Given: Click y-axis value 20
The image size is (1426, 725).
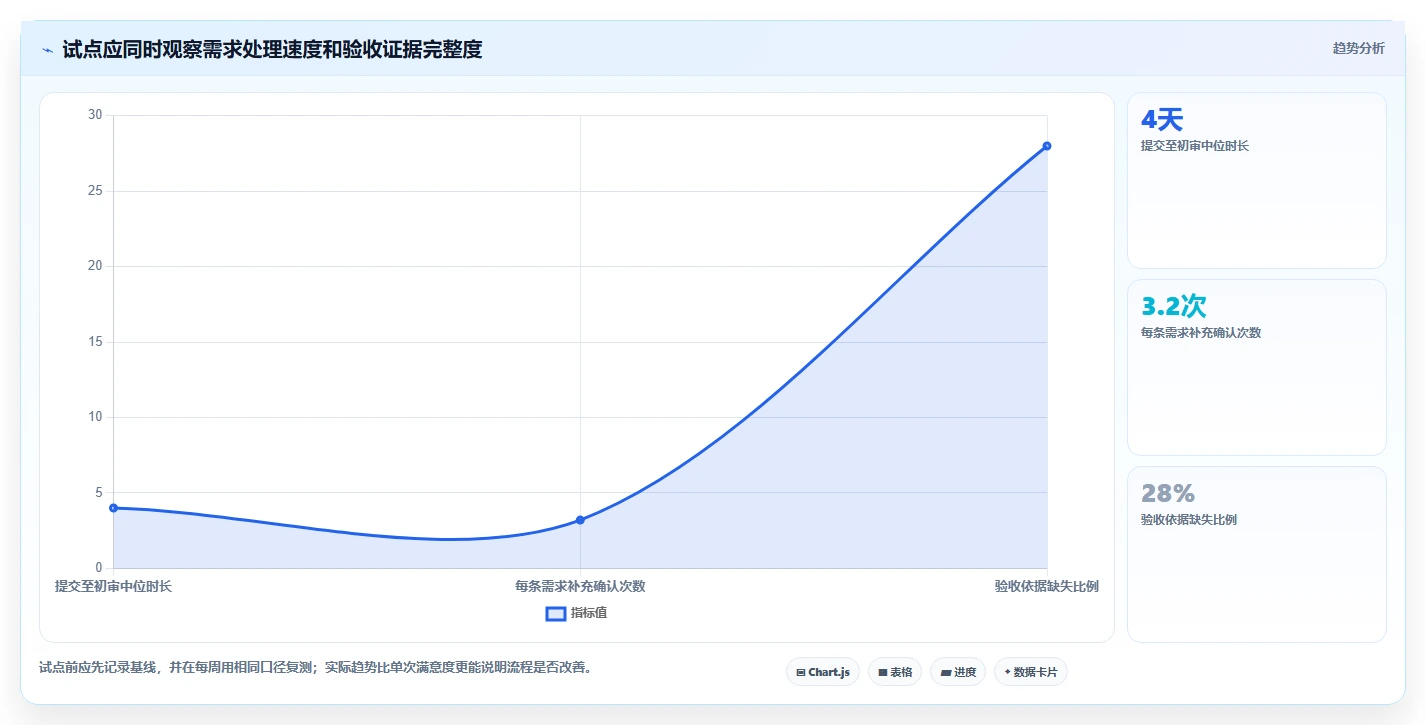Looking at the screenshot, I should 95,266.
